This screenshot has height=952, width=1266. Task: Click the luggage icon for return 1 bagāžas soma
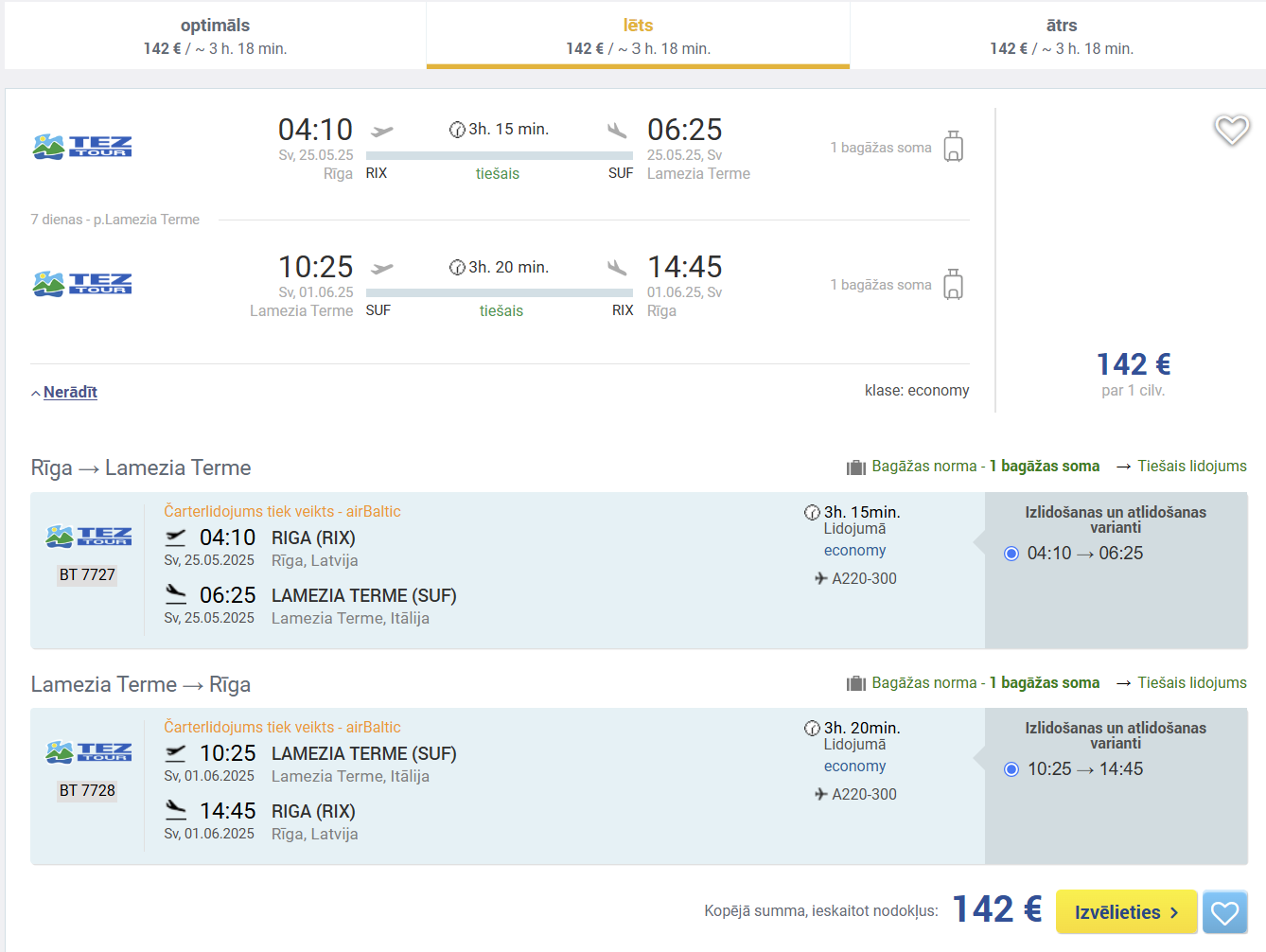954,284
